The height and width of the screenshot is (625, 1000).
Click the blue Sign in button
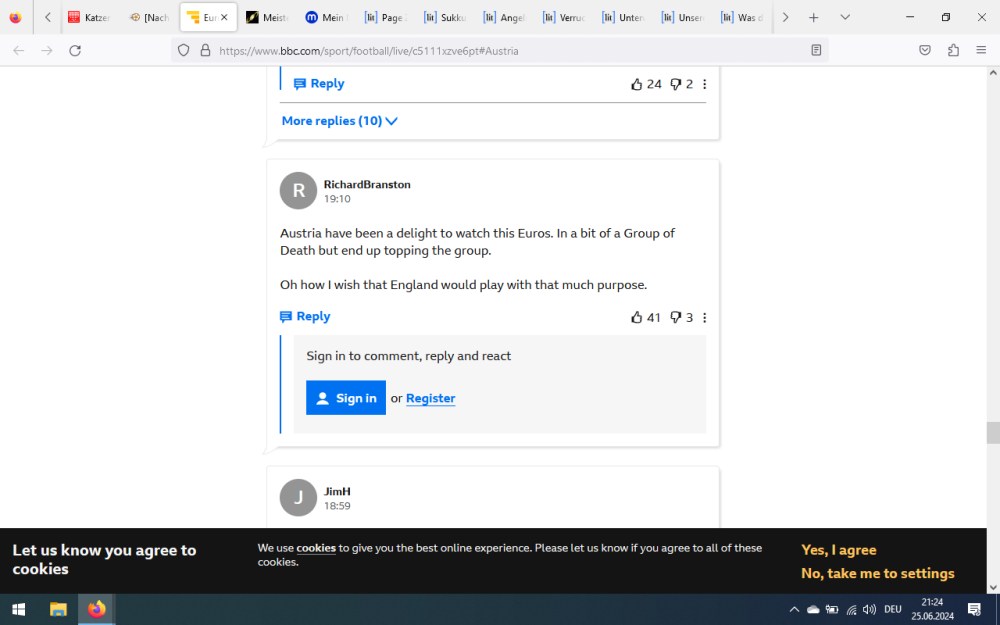pos(346,398)
